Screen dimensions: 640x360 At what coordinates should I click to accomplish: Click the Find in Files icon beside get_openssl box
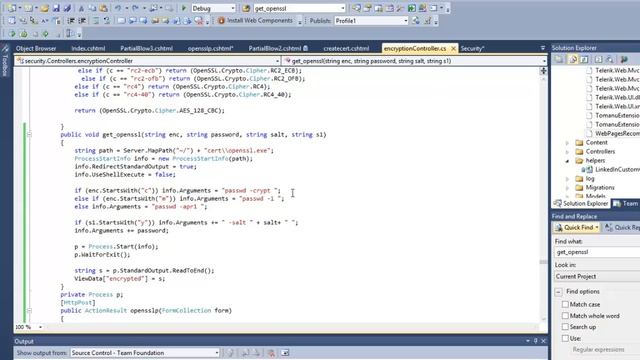coord(246,8)
